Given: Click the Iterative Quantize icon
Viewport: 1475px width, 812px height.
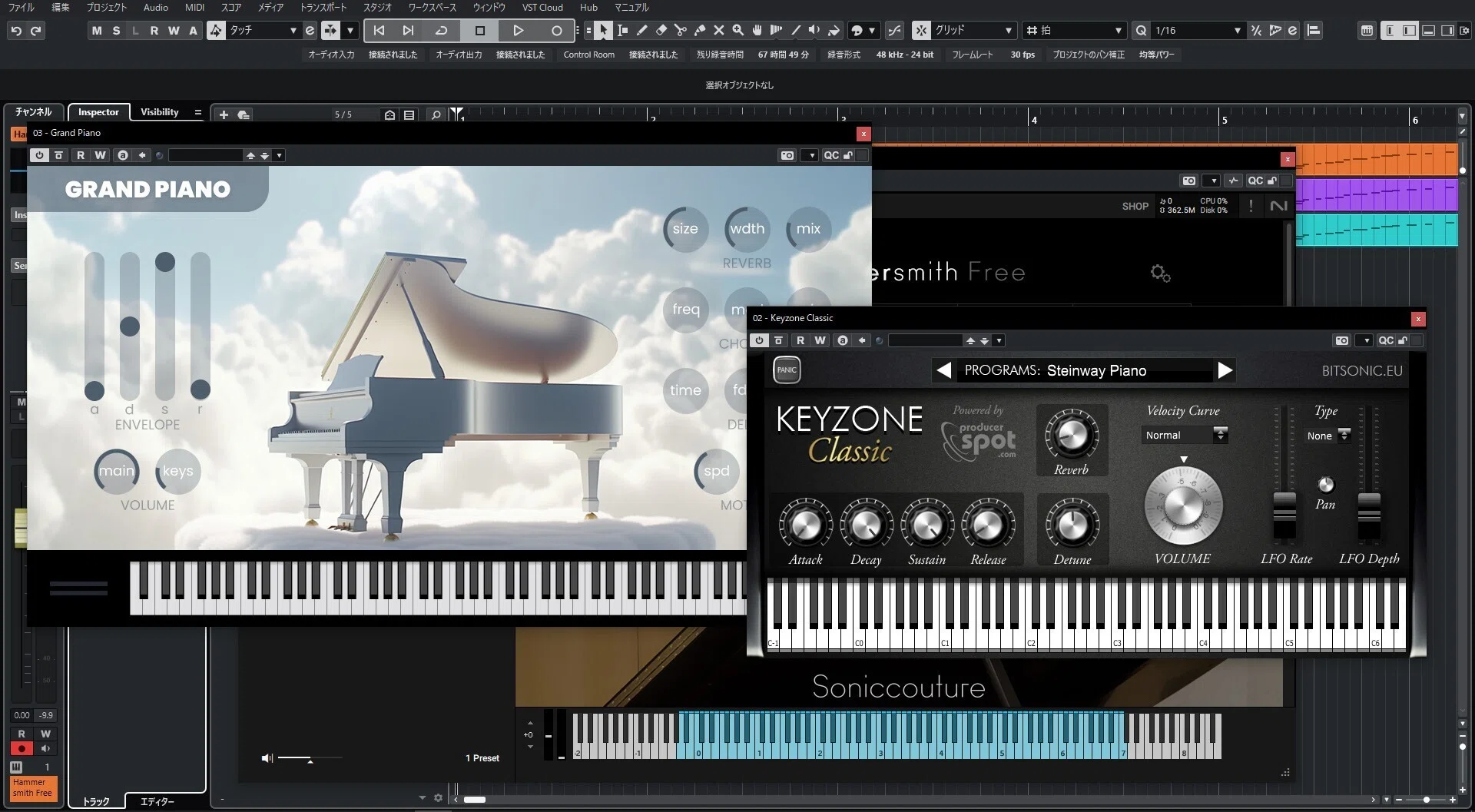Looking at the screenshot, I should pos(1256,31).
